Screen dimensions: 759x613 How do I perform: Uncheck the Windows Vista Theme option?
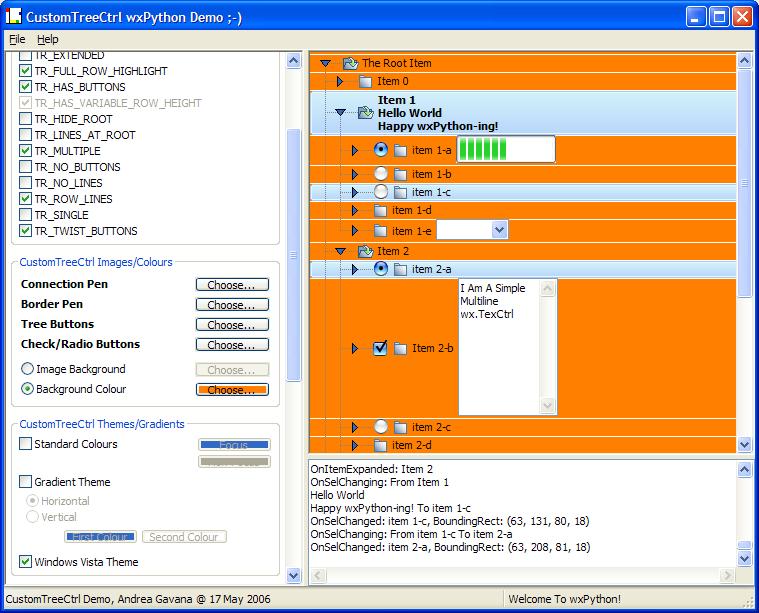(x=26, y=562)
